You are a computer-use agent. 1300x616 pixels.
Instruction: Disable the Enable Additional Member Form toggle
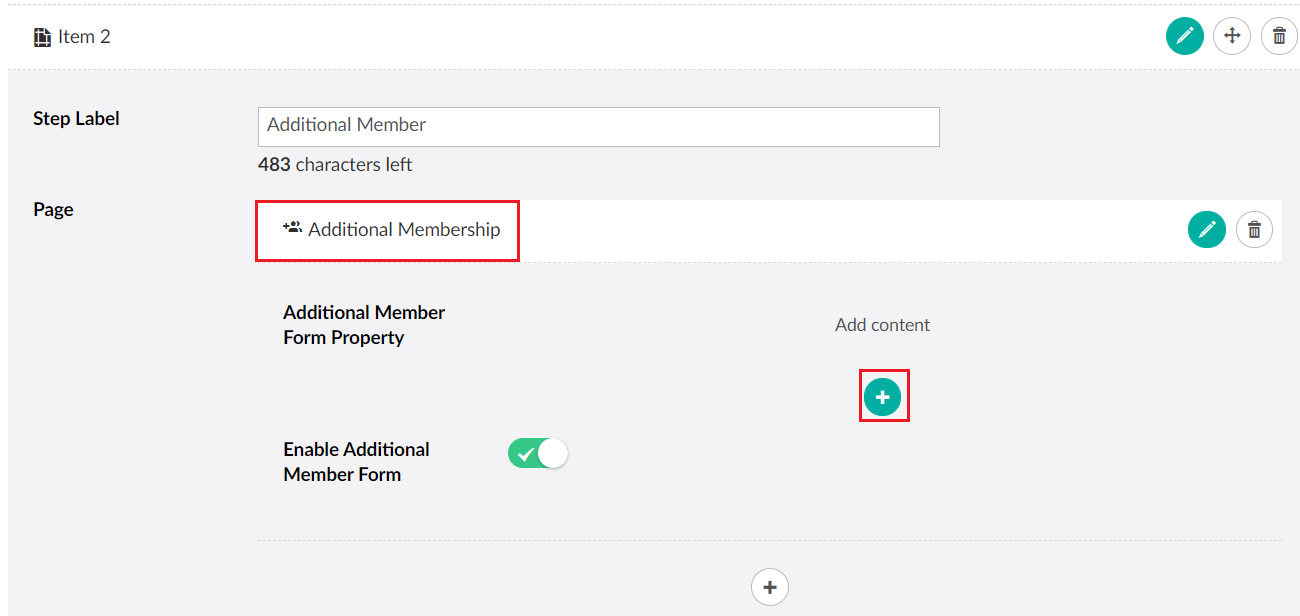tap(538, 454)
